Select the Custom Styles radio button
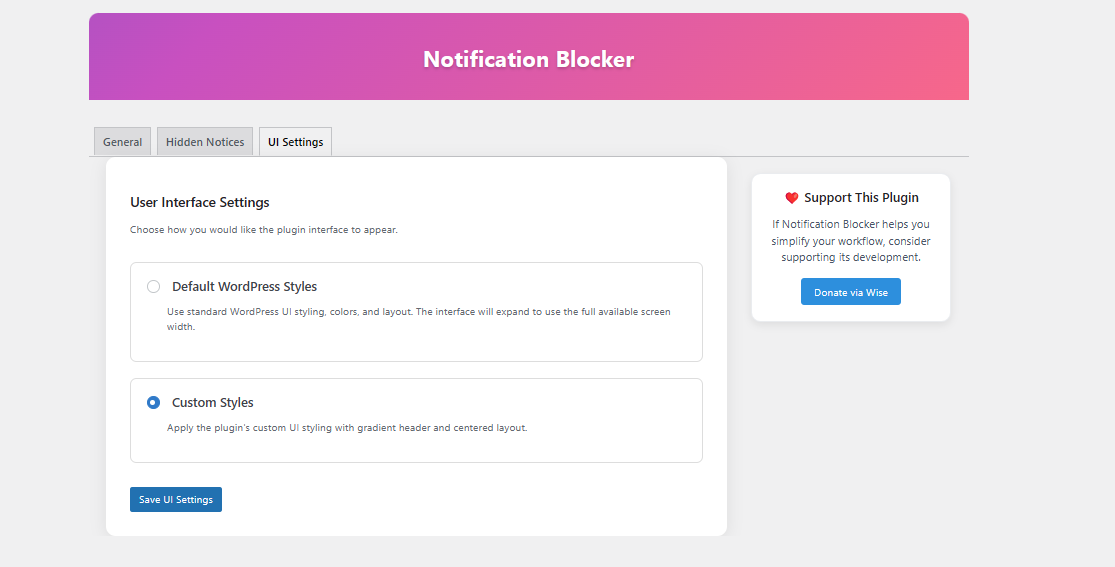 pos(153,403)
